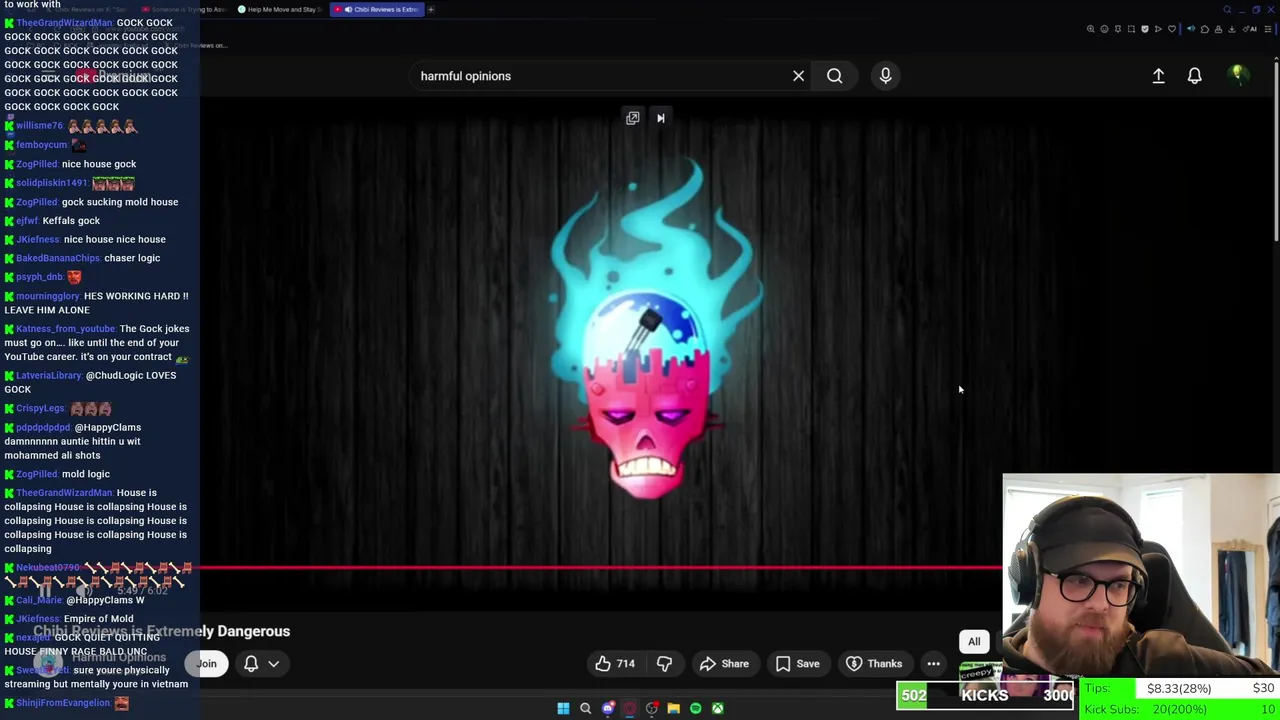Click the browser pinboard pin icon
The image size is (1280, 720).
pyautogui.click(x=1118, y=29)
